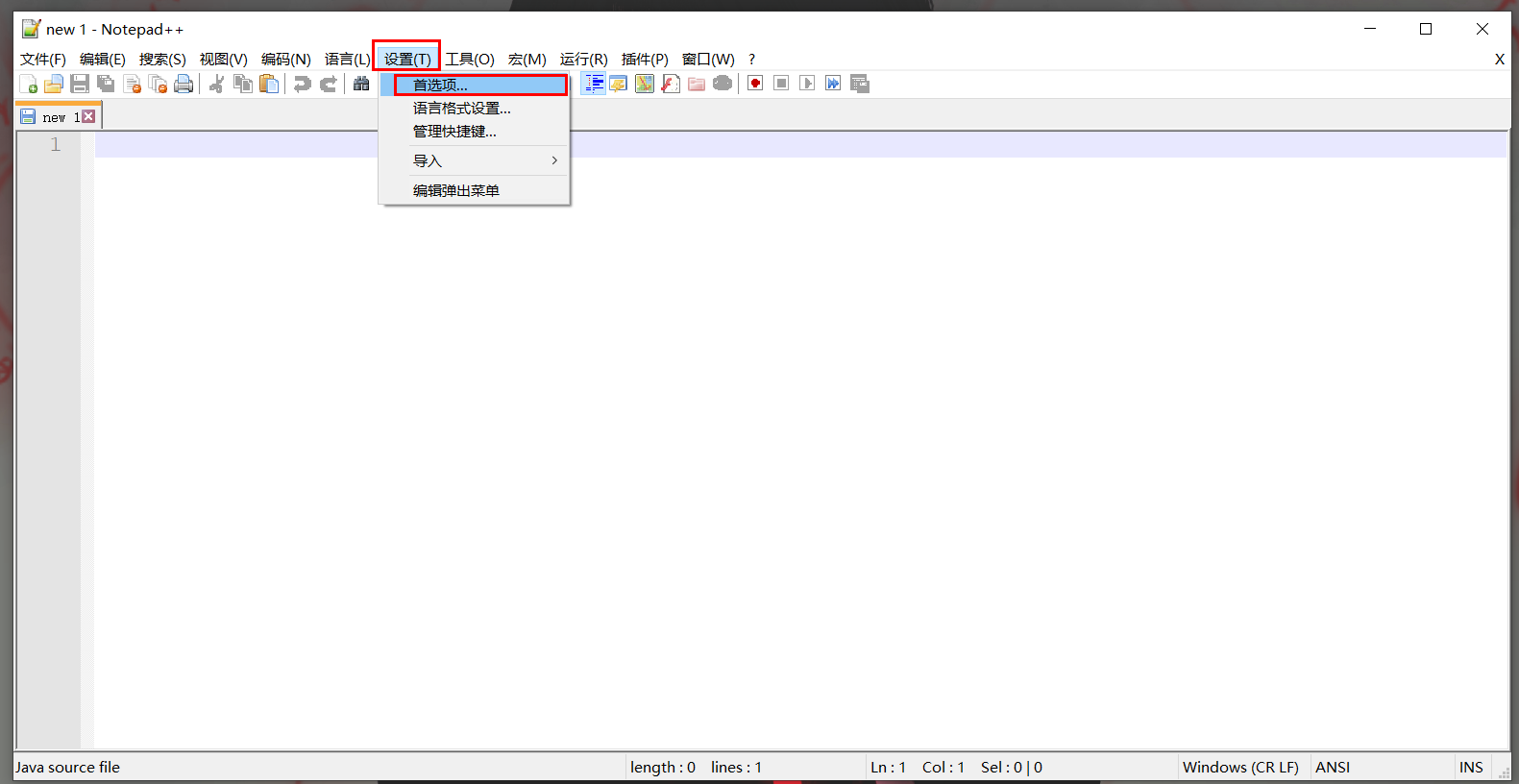Click the Undo arrow icon

point(302,84)
